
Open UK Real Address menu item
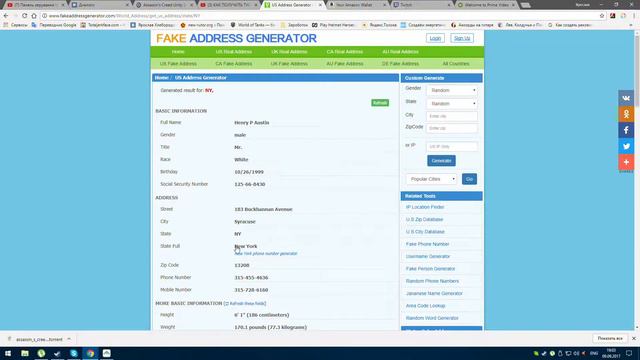click(289, 52)
